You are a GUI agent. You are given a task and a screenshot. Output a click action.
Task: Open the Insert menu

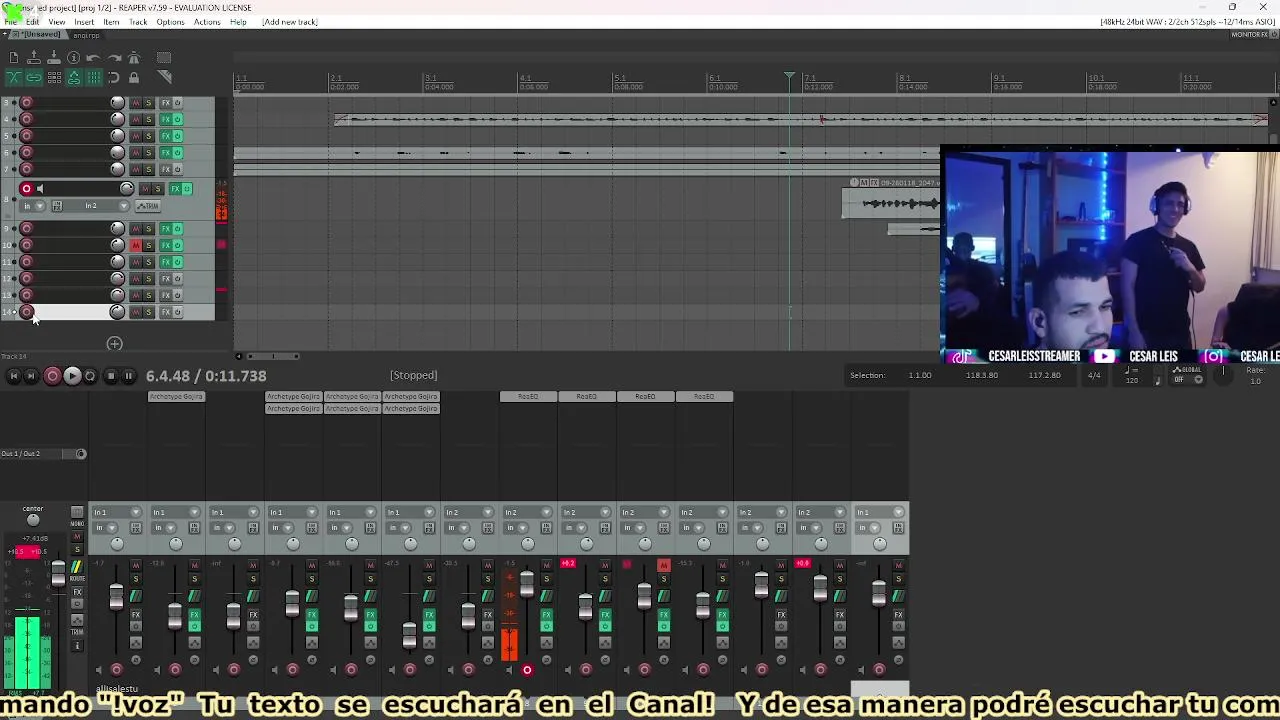pos(84,22)
